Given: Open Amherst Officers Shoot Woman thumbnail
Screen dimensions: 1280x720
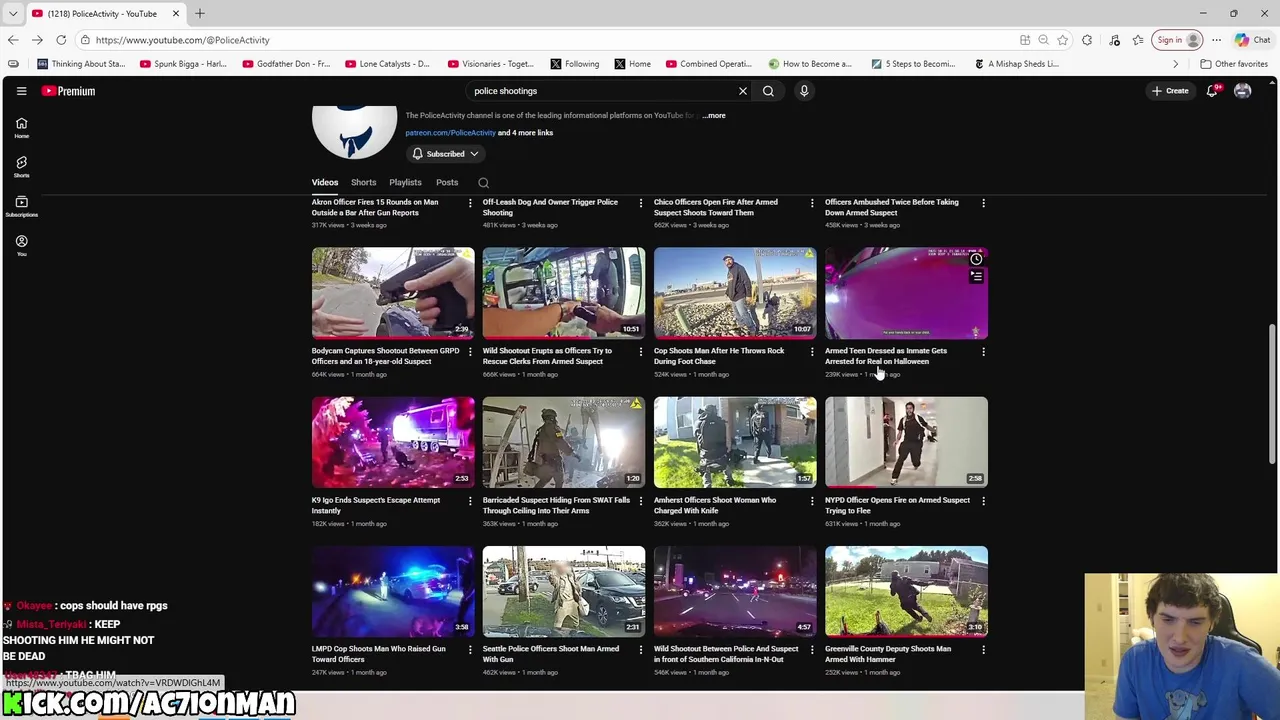Looking at the screenshot, I should (735, 442).
